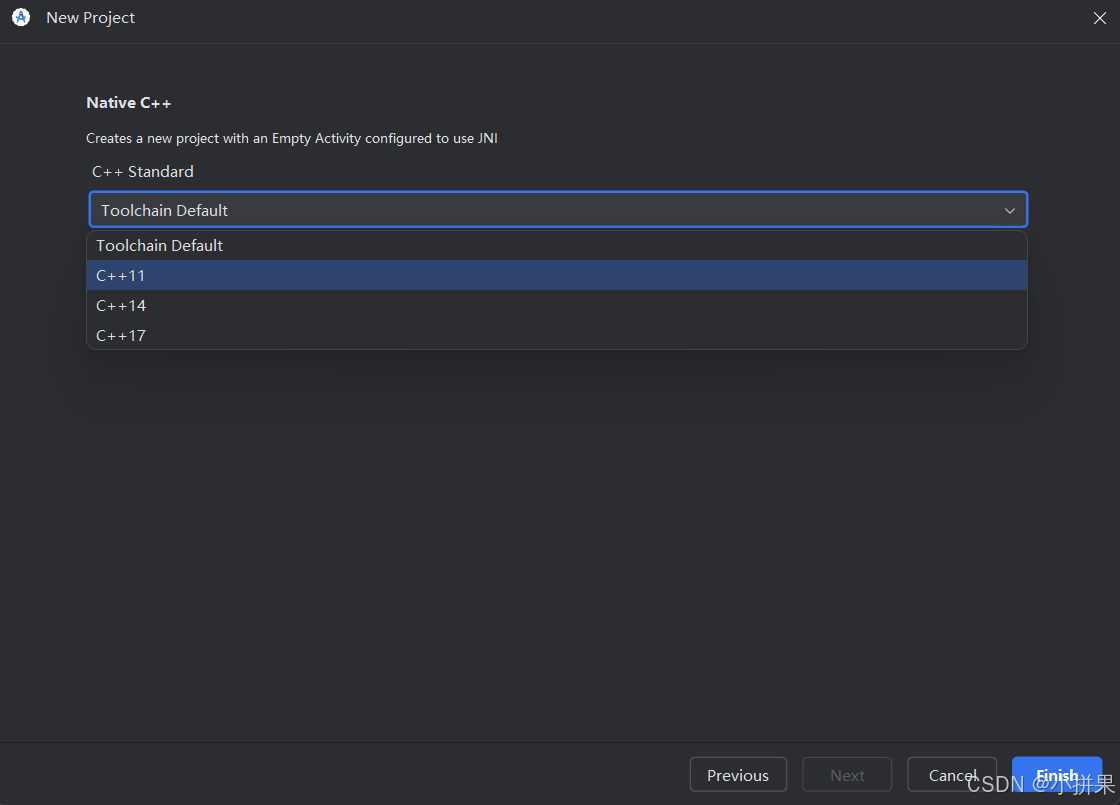Click the New Project title text
This screenshot has height=805, width=1120.
coord(90,18)
